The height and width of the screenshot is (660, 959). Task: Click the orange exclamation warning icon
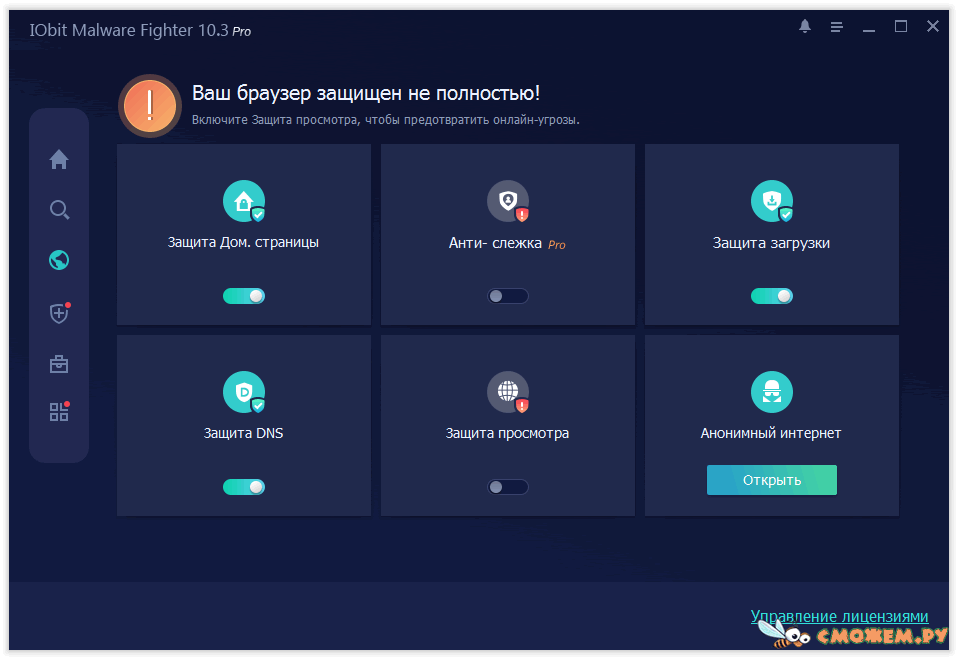click(x=150, y=106)
